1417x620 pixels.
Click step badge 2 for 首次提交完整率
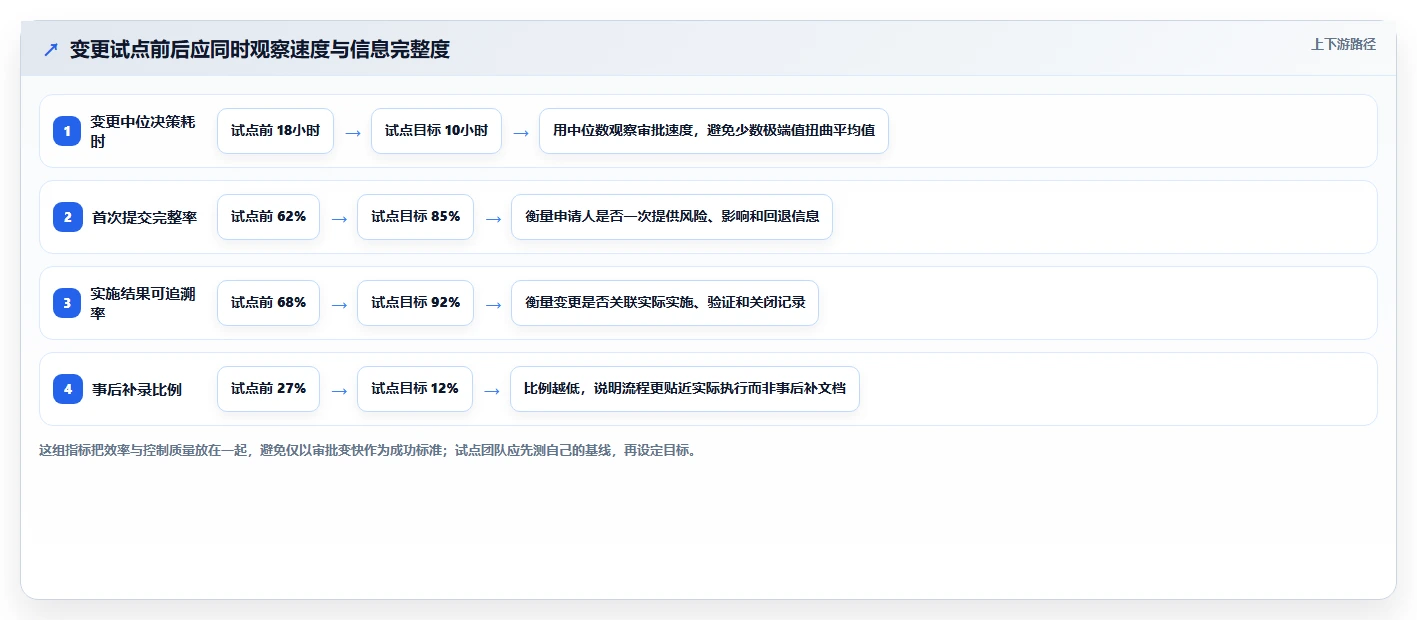point(68,217)
